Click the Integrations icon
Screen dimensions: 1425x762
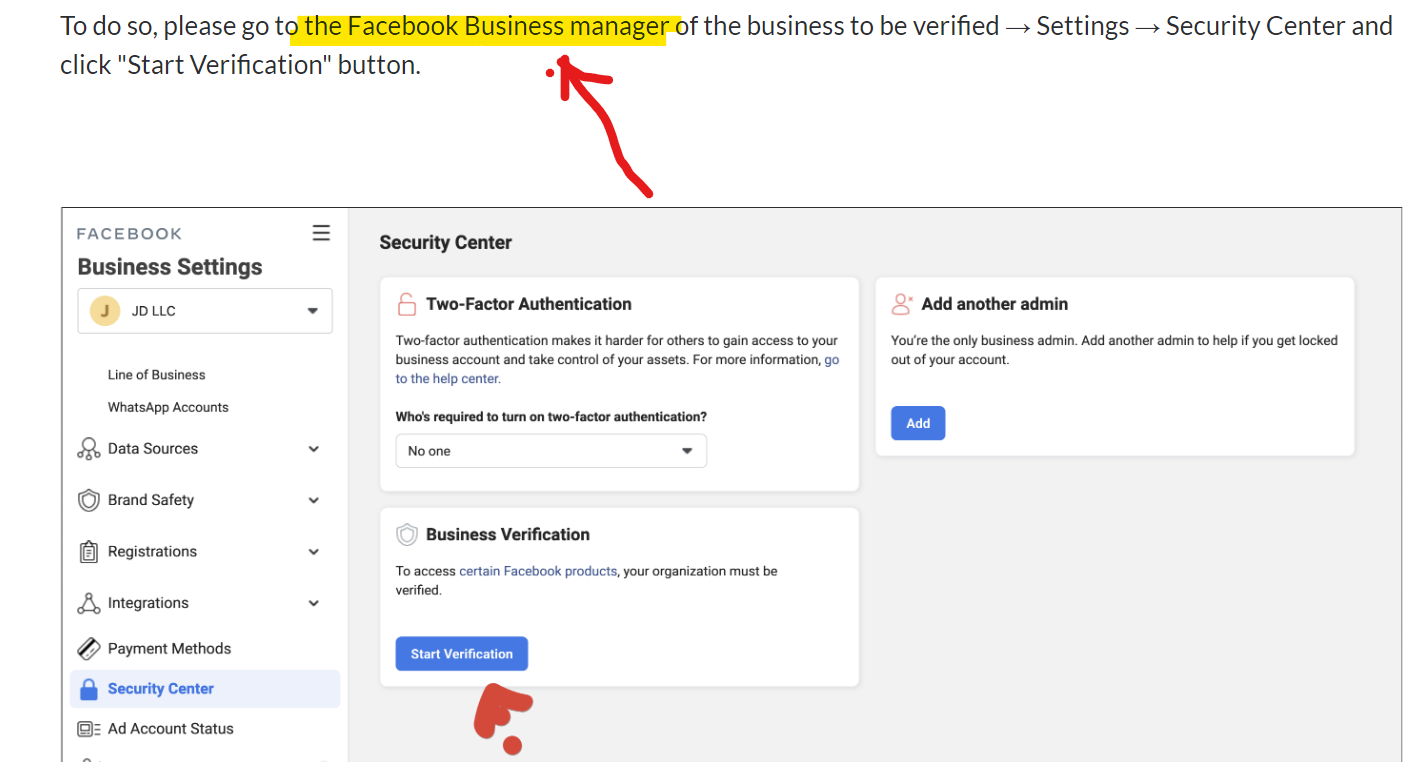tap(89, 603)
